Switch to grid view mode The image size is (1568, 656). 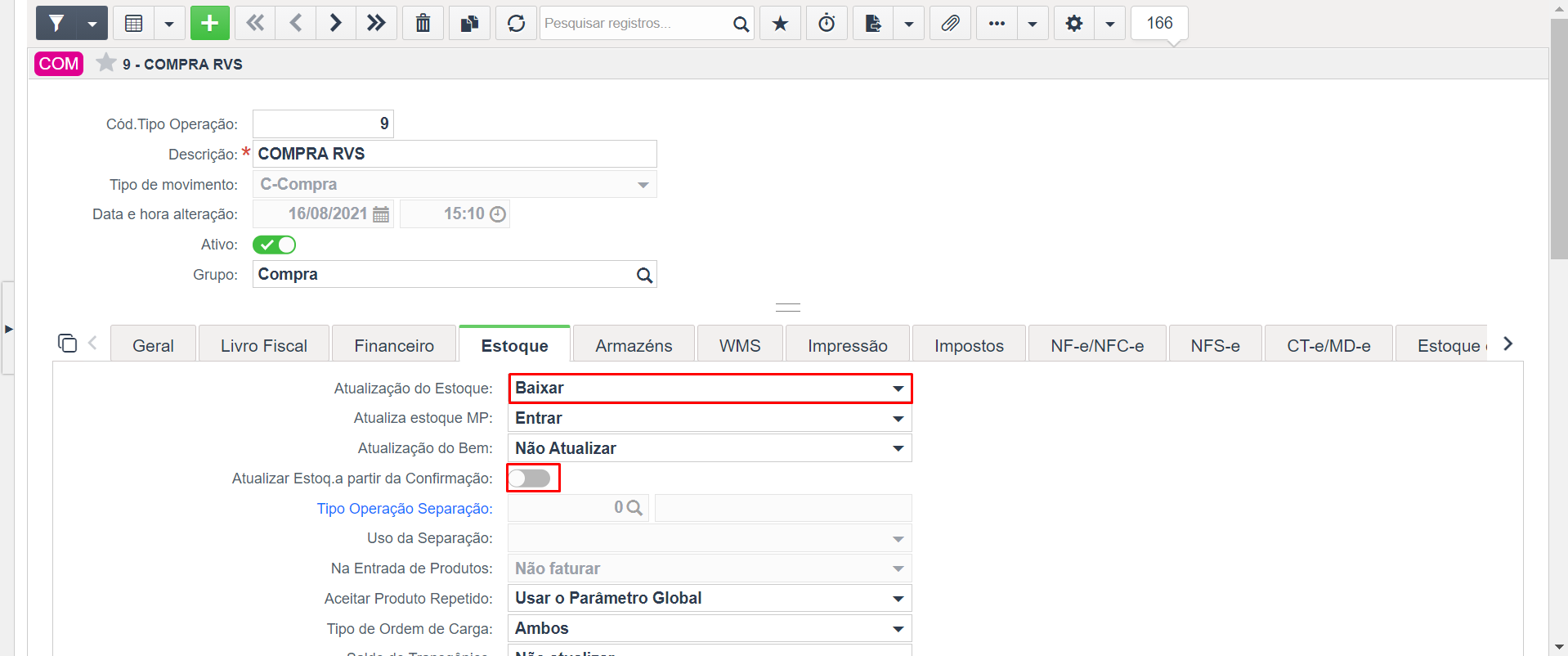click(x=133, y=23)
